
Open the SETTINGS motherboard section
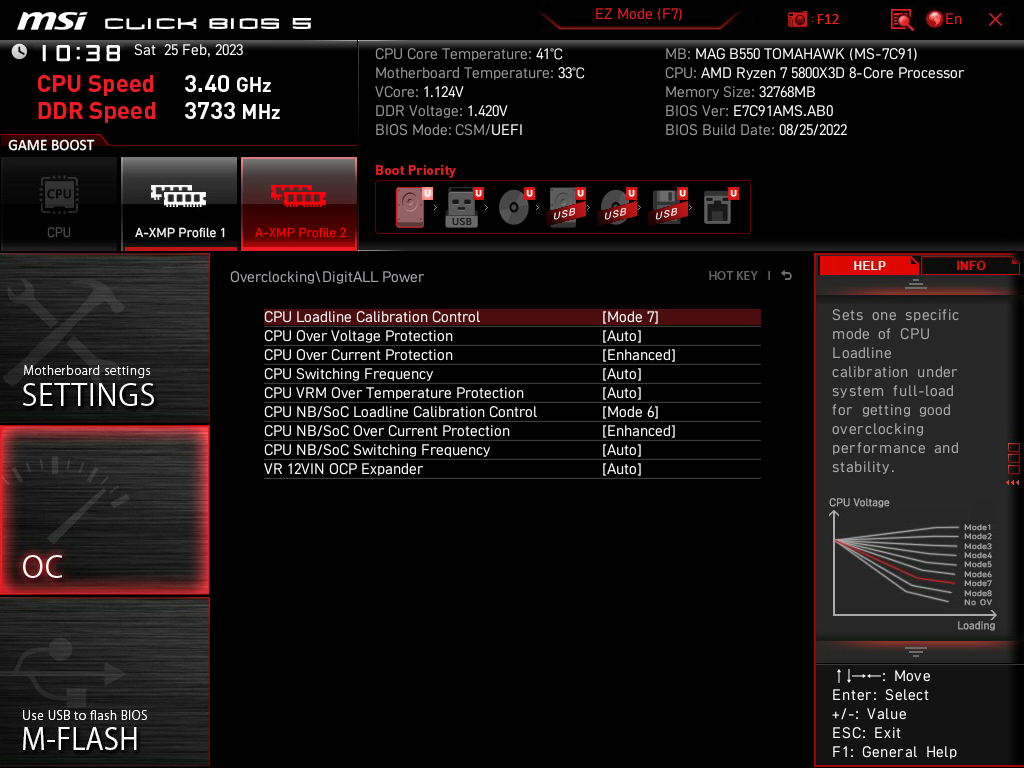104,338
